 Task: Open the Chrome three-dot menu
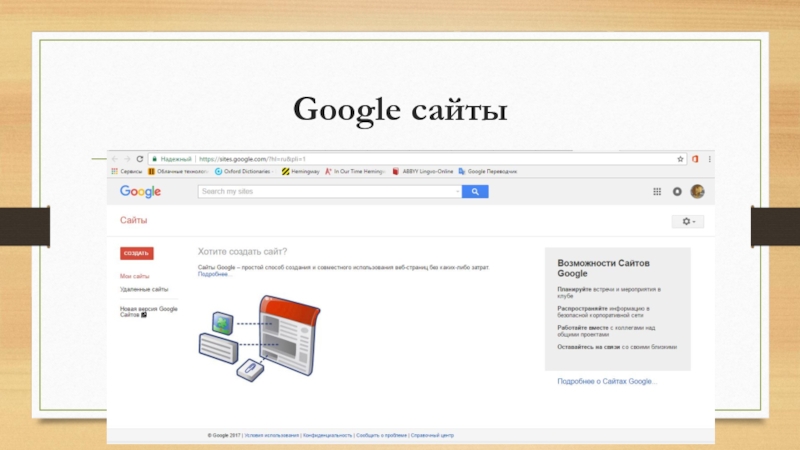pyautogui.click(x=709, y=159)
